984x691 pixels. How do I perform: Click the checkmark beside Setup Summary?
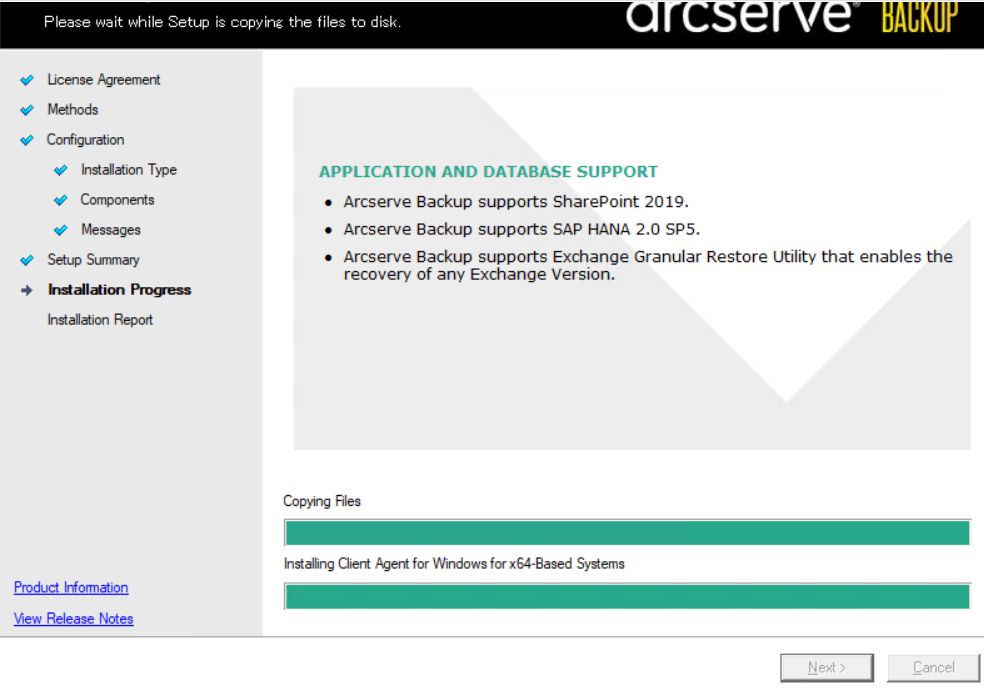(27, 260)
